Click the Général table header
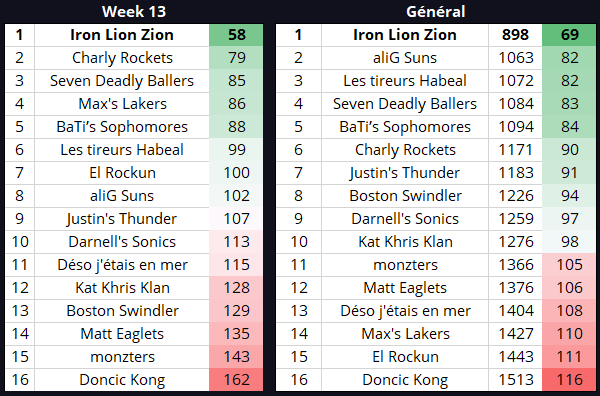The width and height of the screenshot is (600, 396). pyautogui.click(x=435, y=11)
